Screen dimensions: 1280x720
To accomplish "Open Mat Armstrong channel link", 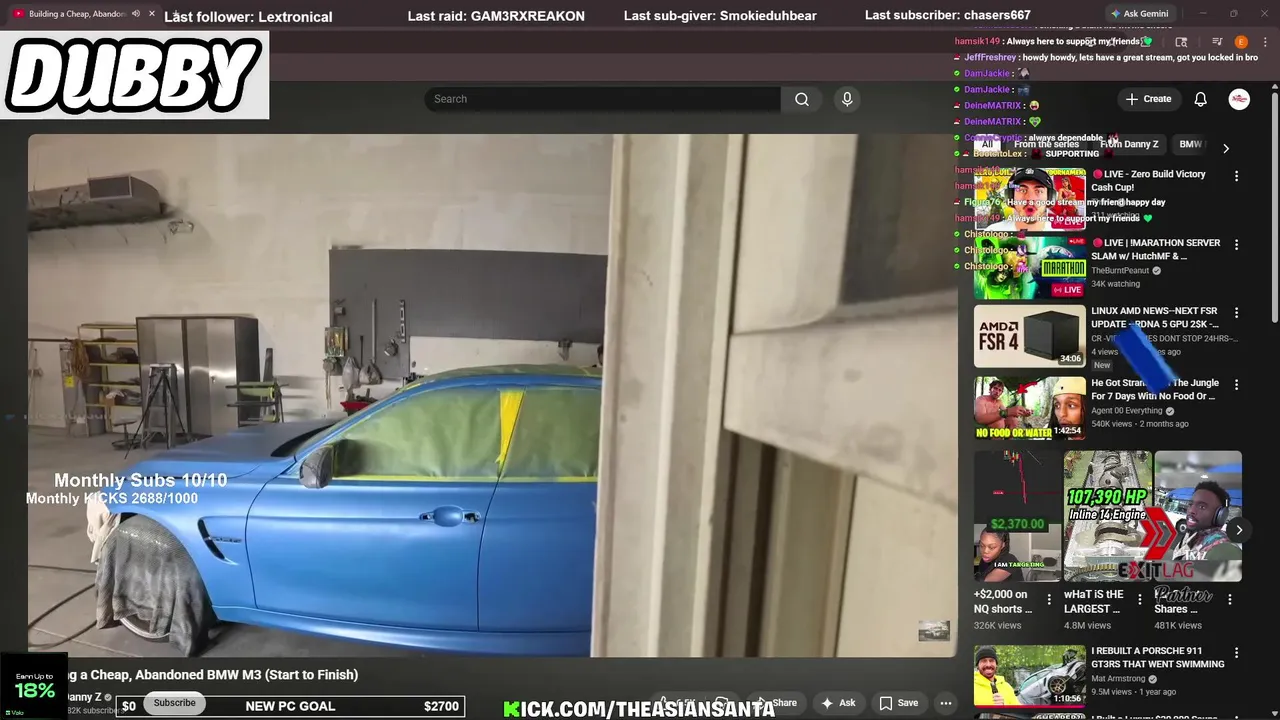I will click(1118, 679).
